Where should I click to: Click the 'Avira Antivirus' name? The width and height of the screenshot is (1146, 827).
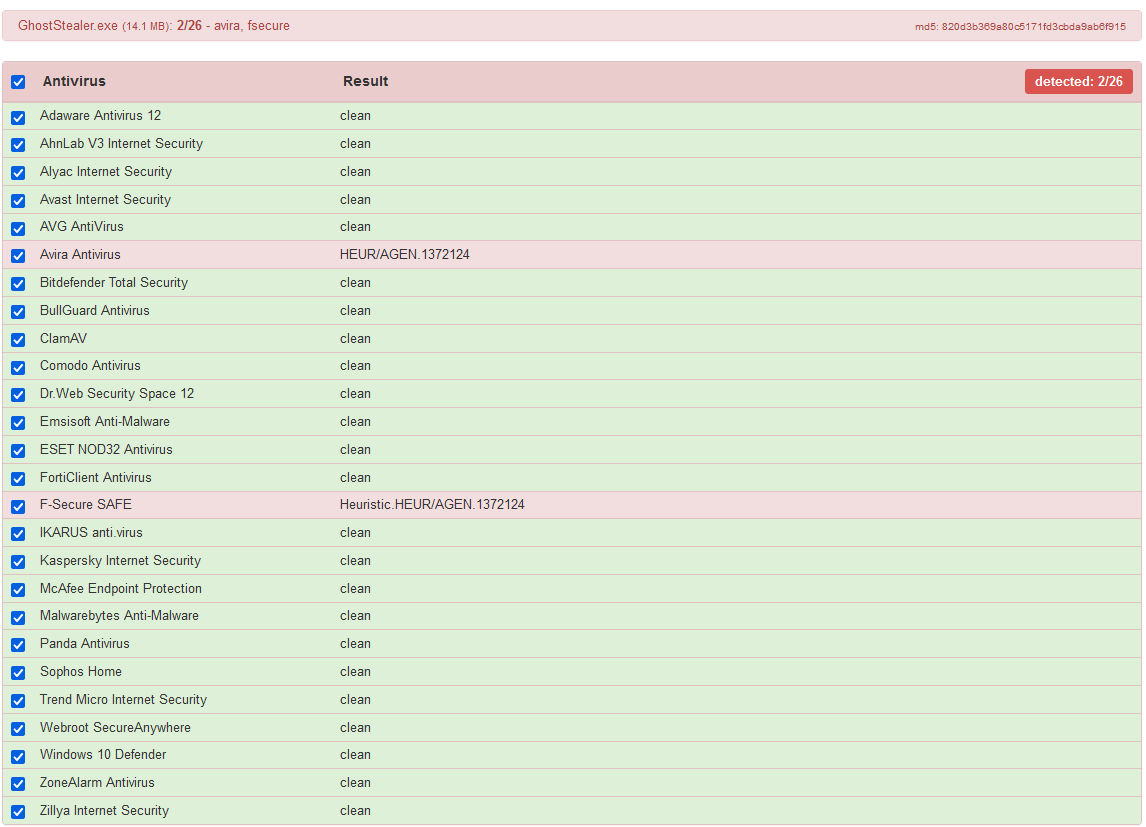80,254
